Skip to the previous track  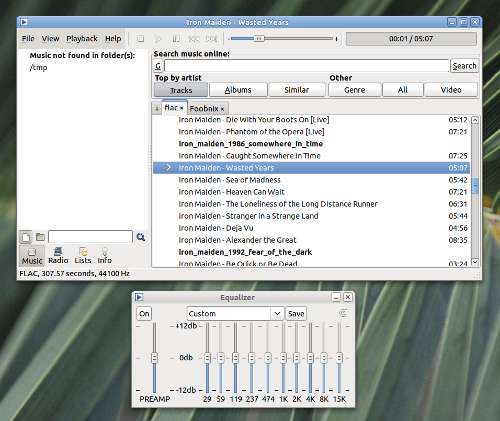point(194,39)
